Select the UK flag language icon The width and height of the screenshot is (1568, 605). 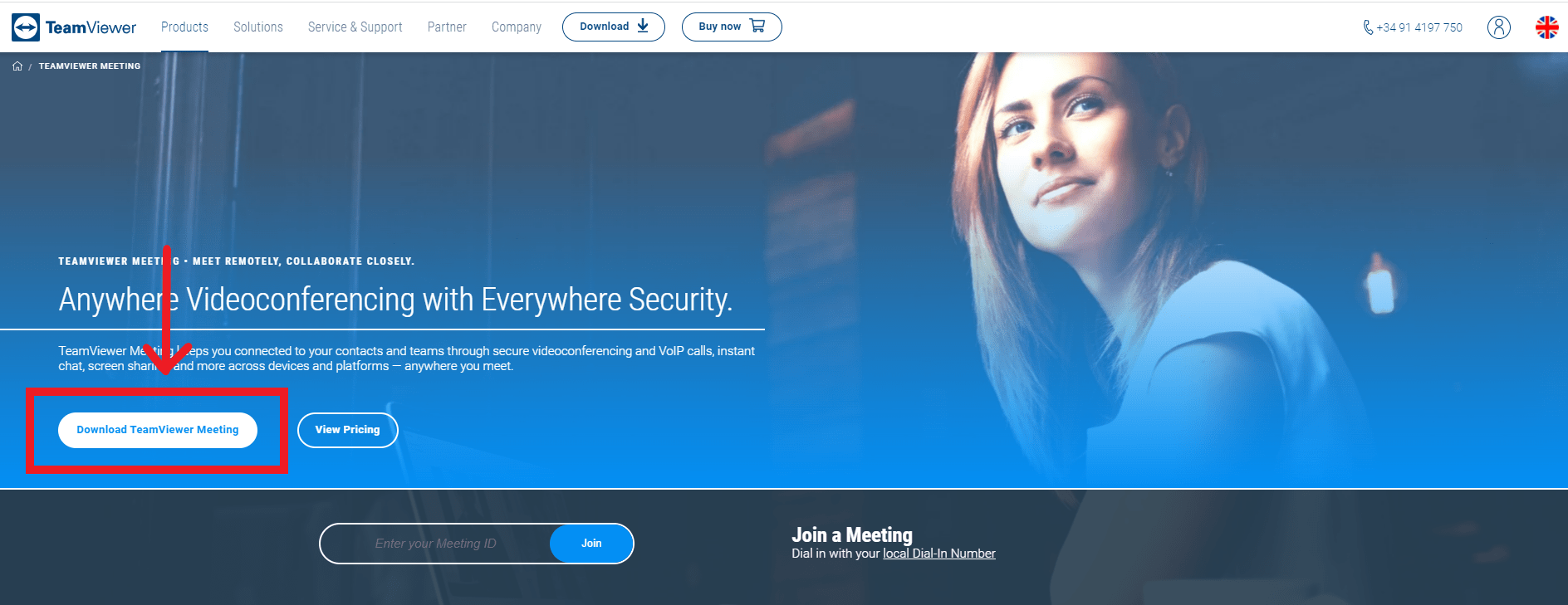coord(1547,27)
